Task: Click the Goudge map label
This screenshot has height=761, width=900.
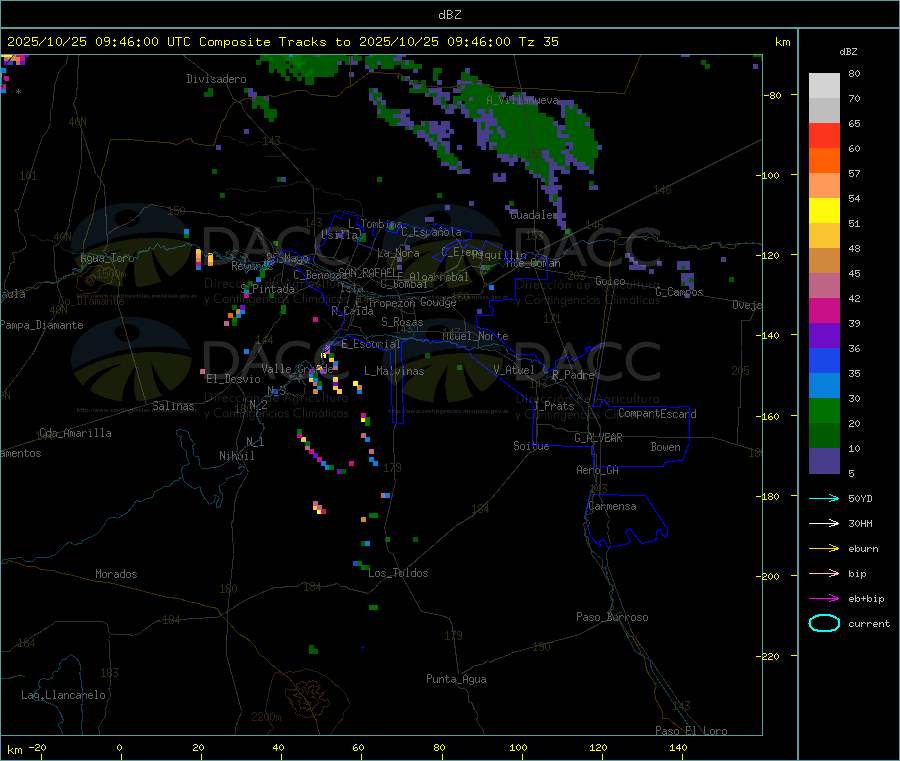Action: 438,302
